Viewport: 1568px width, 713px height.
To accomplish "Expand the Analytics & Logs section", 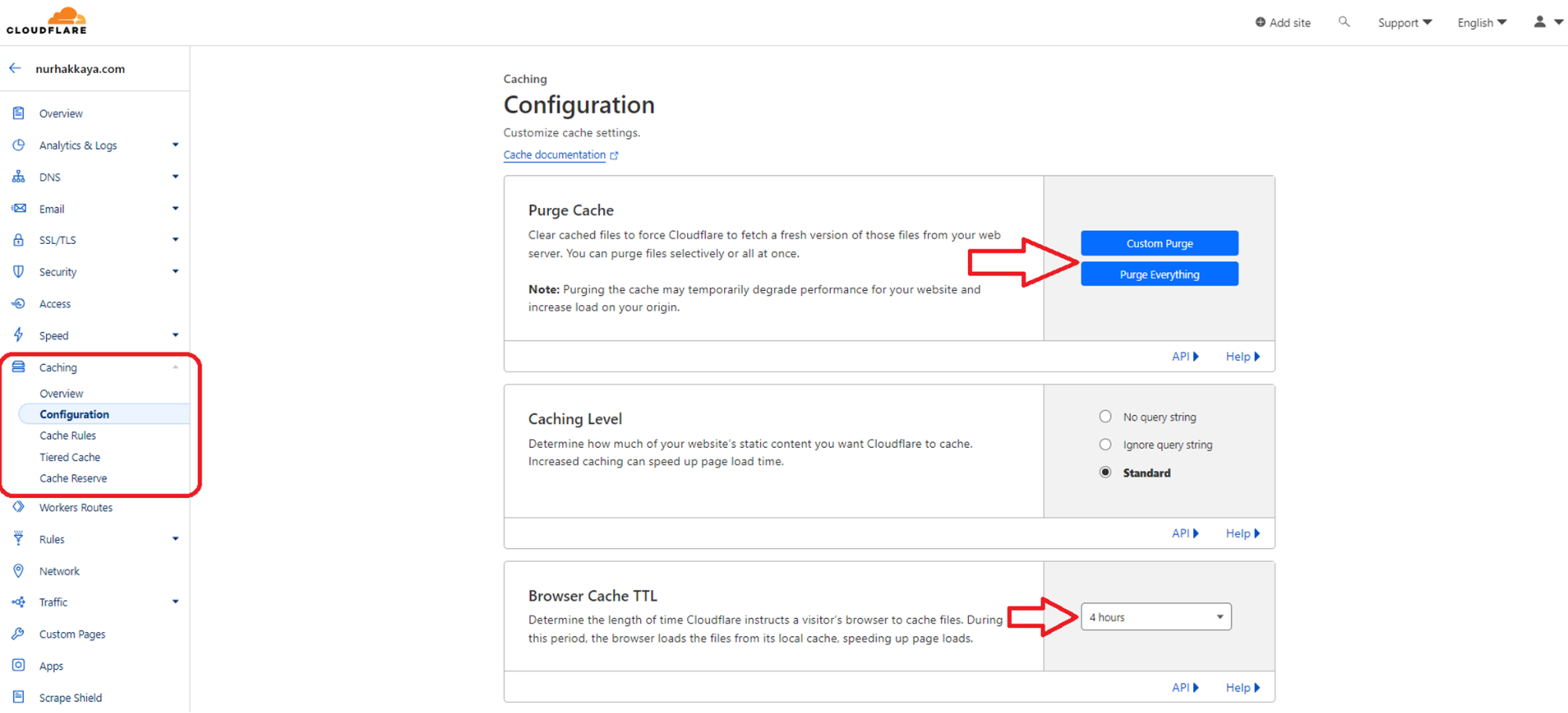I will pos(176,145).
